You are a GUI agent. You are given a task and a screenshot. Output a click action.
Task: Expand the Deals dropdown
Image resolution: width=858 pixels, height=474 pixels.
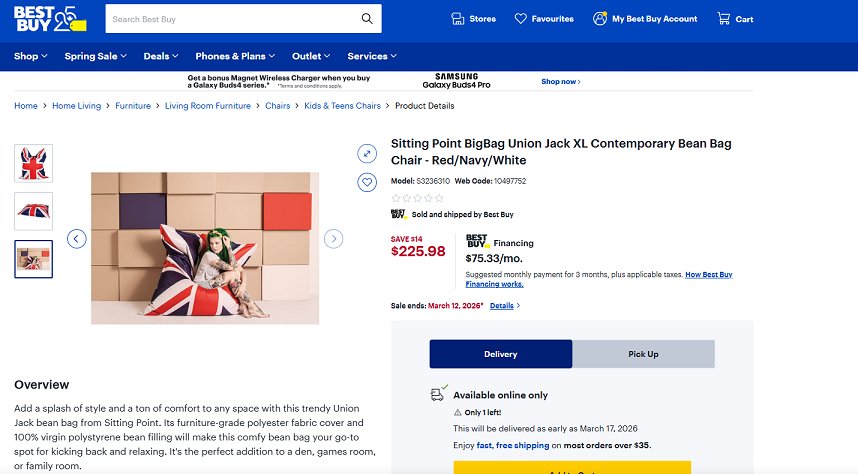[x=161, y=56]
